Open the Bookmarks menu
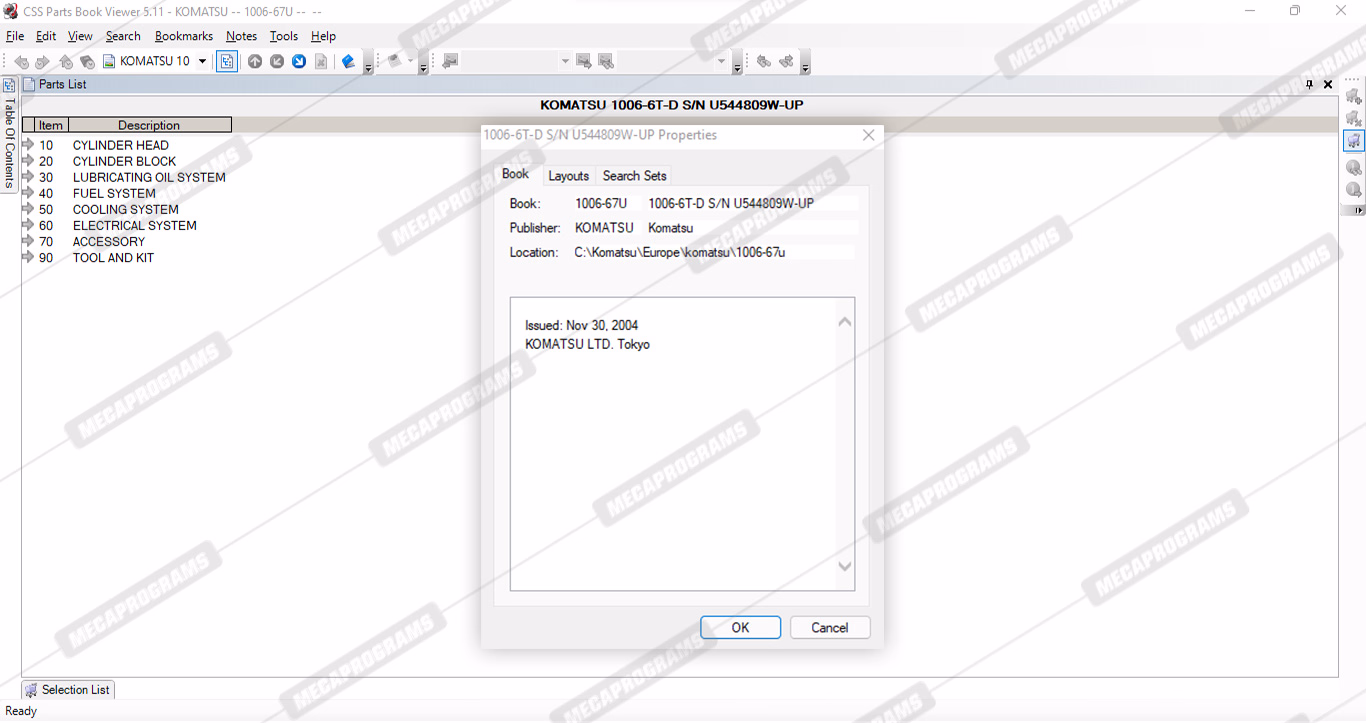1366x723 pixels. point(183,36)
